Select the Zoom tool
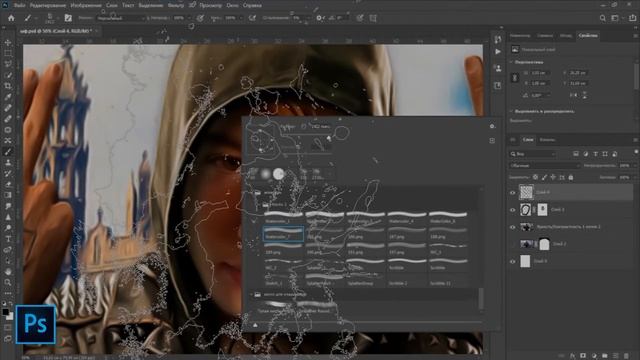640x360 pixels. 8,282
